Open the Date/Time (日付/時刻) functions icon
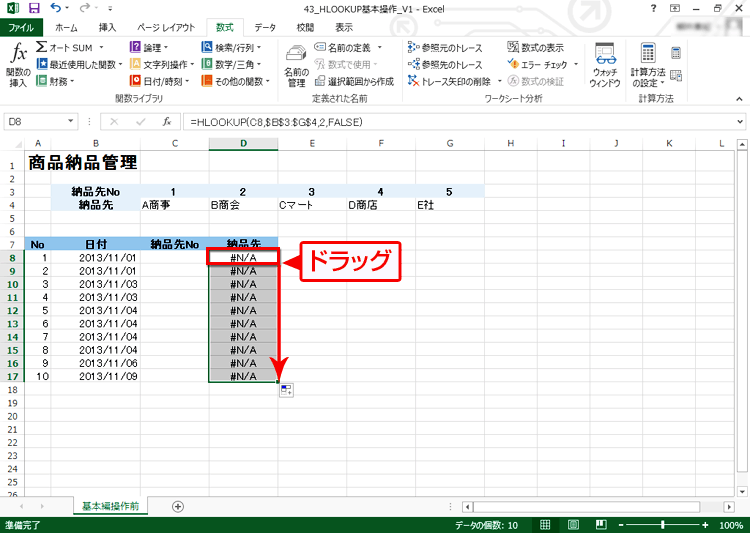Image resolution: width=750 pixels, height=533 pixels. pyautogui.click(x=135, y=81)
